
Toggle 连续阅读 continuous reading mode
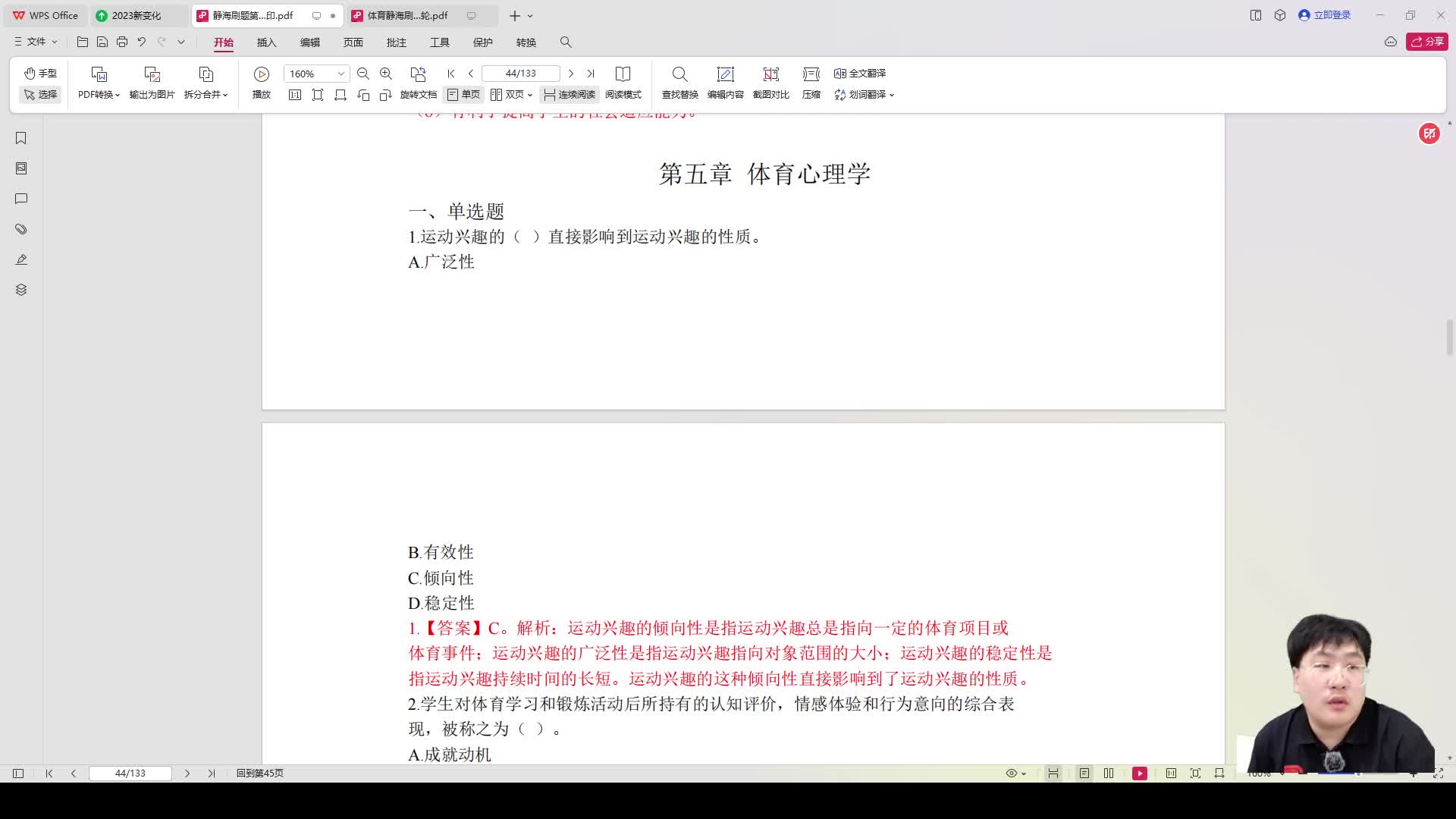570,95
